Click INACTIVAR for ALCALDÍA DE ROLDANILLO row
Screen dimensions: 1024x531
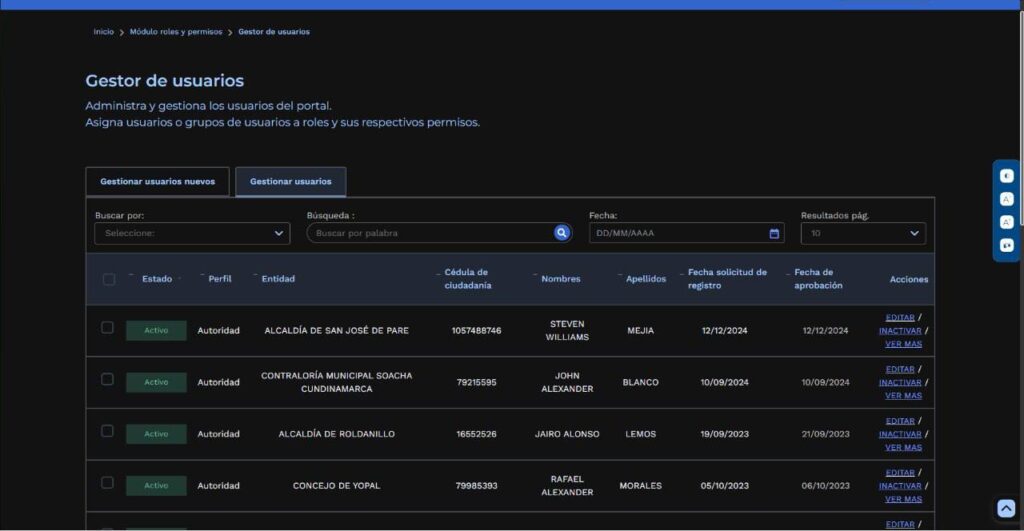point(900,434)
